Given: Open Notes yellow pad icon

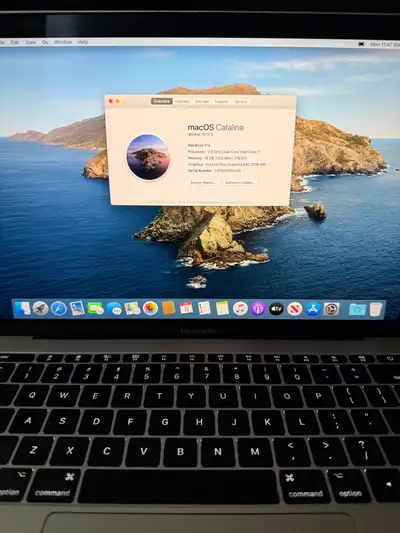Looking at the screenshot, I should (x=222, y=308).
